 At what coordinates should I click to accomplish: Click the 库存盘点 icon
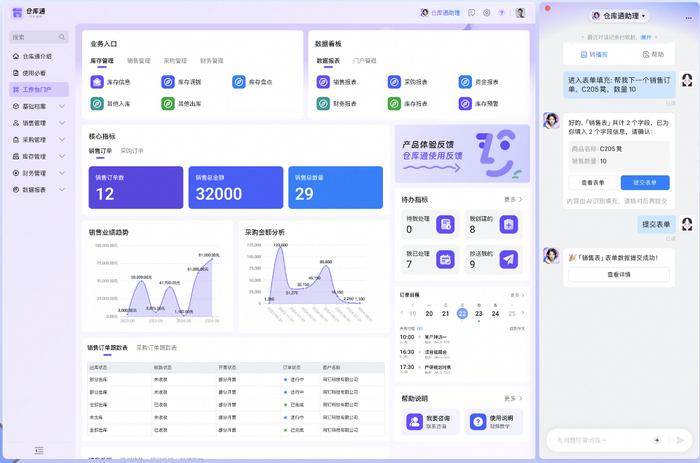(240, 82)
